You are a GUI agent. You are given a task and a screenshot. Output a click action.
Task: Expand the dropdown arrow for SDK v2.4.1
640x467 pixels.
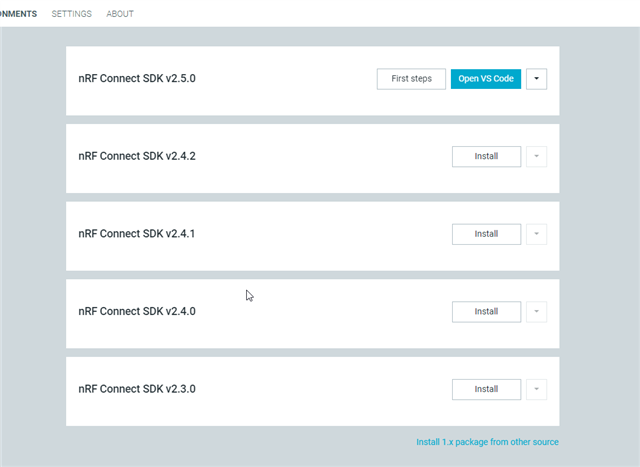click(x=536, y=234)
